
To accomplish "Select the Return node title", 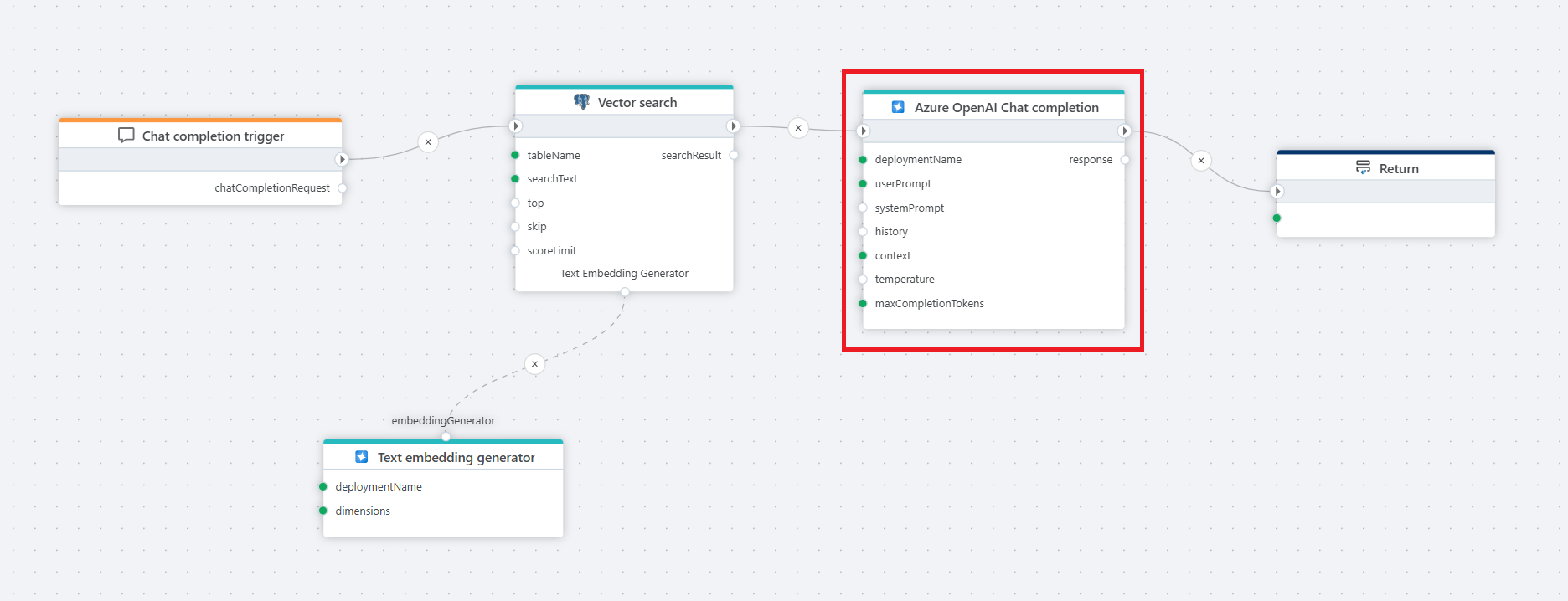I will (x=1399, y=168).
